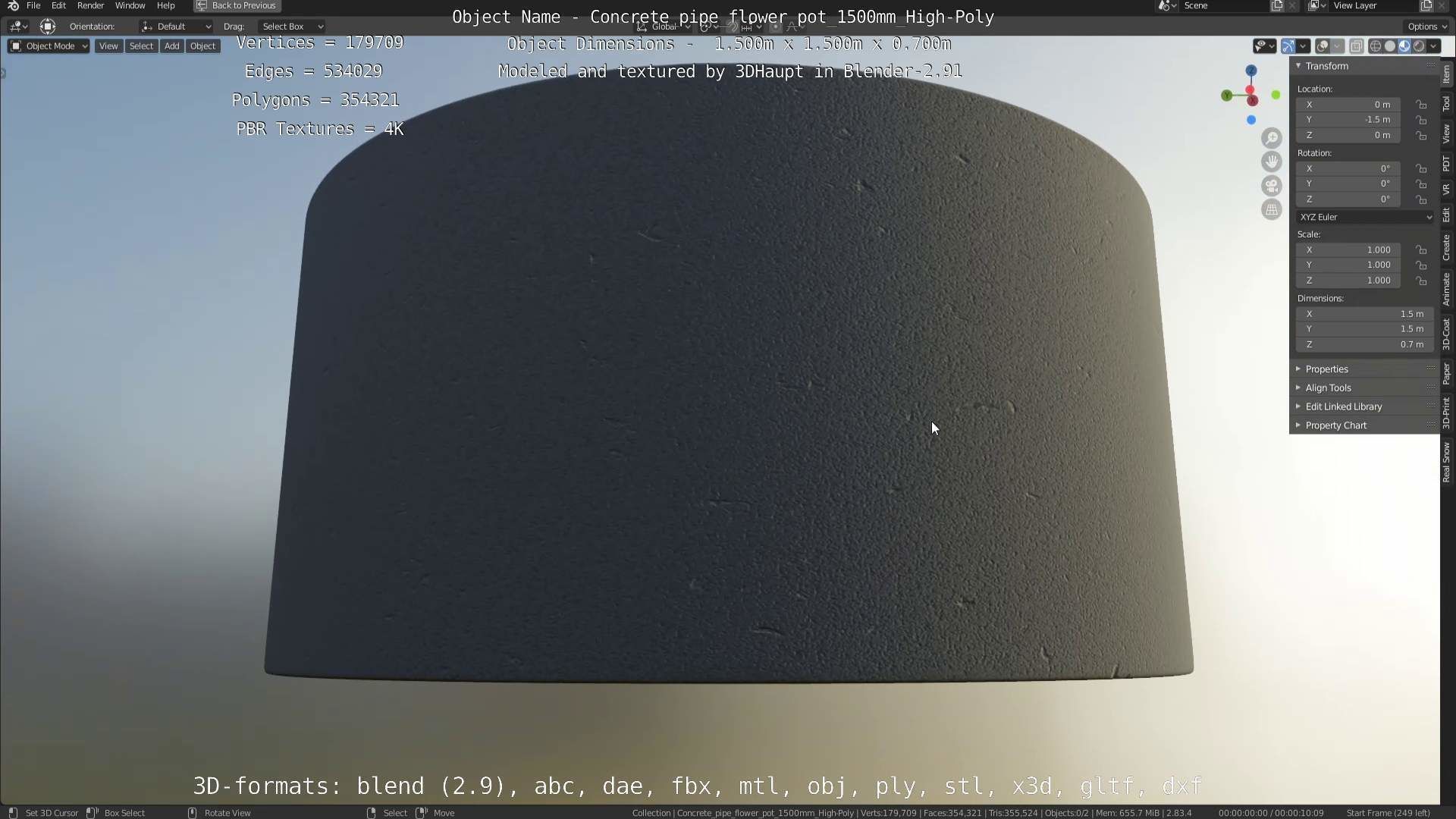The image size is (1456, 819).
Task: Select wireframe viewport shading
Action: (1375, 46)
